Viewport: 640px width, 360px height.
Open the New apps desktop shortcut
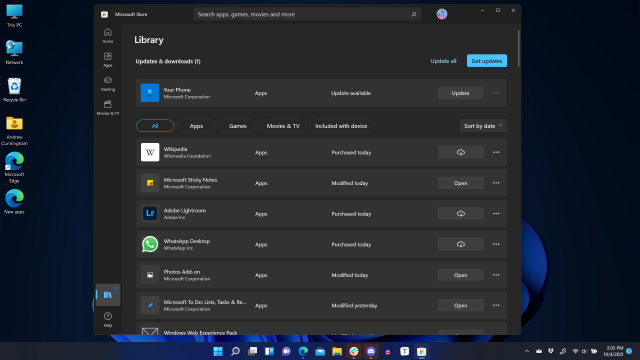click(14, 201)
